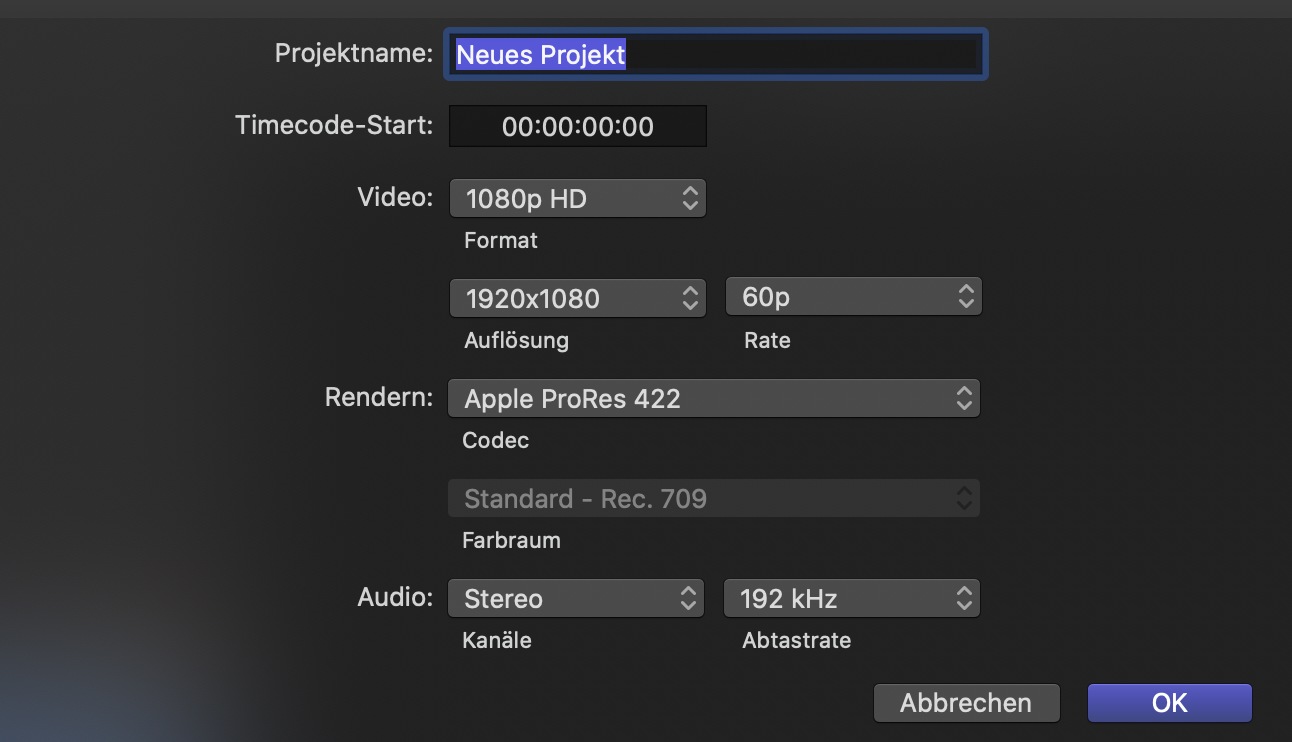Viewport: 1292px width, 742px height.
Task: Click the Rate caption text
Action: (x=767, y=341)
